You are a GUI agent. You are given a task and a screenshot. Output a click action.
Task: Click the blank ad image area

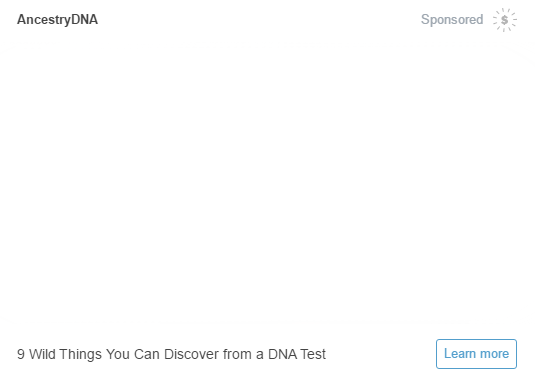point(268,184)
